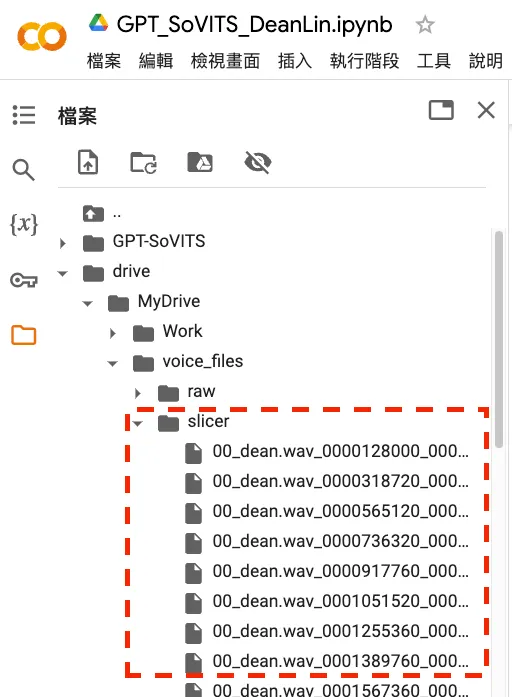512x697 pixels.
Task: Collapse the drive folder
Action: point(63,273)
